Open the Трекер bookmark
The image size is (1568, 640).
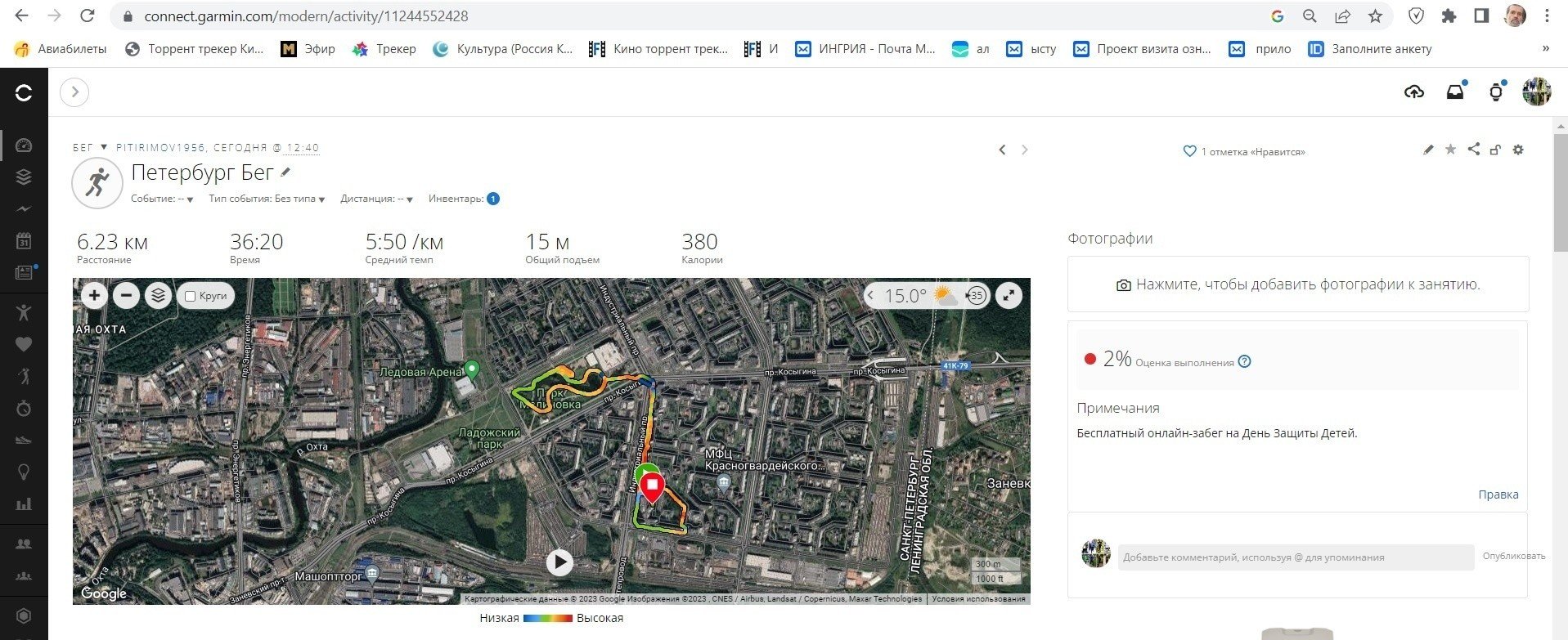[384, 49]
